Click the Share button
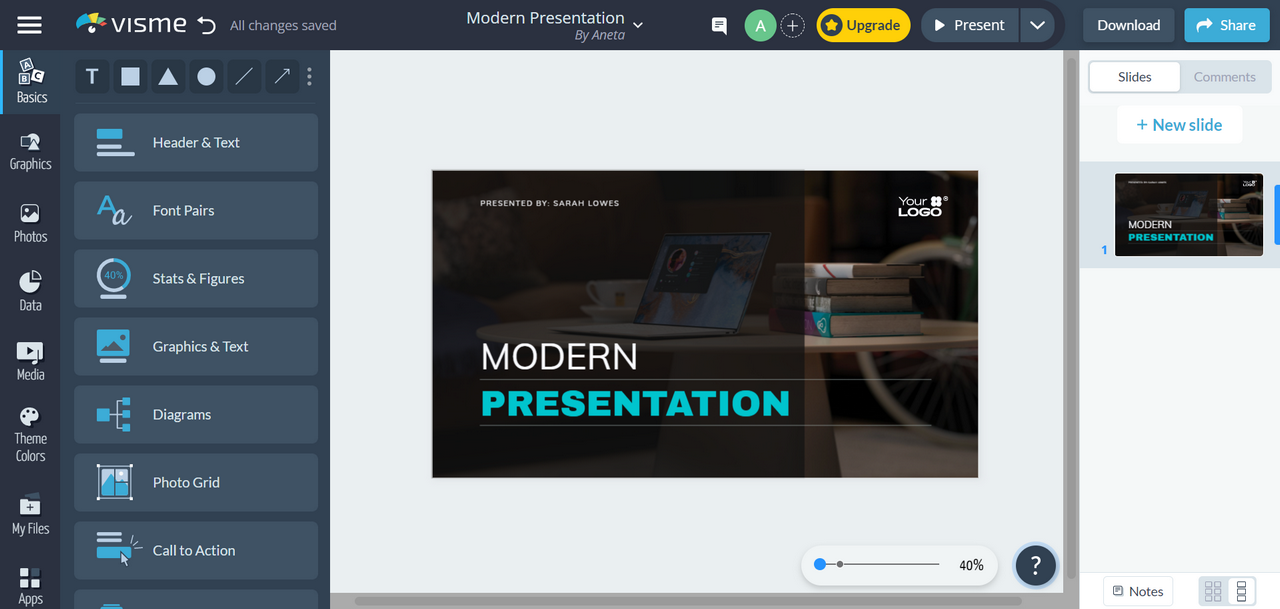Image resolution: width=1280 pixels, height=609 pixels. 1226,25
